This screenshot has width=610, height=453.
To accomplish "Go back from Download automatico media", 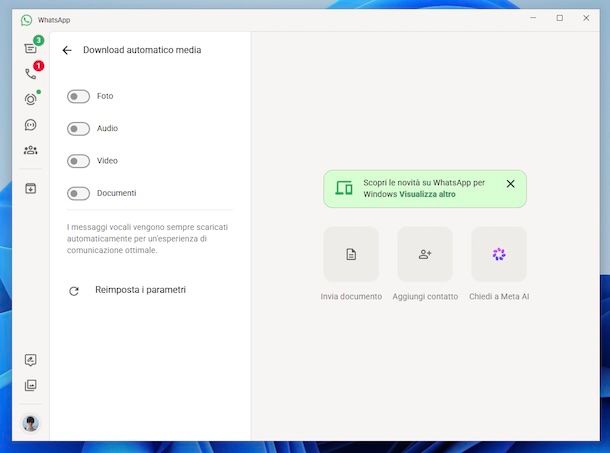I will [x=67, y=50].
